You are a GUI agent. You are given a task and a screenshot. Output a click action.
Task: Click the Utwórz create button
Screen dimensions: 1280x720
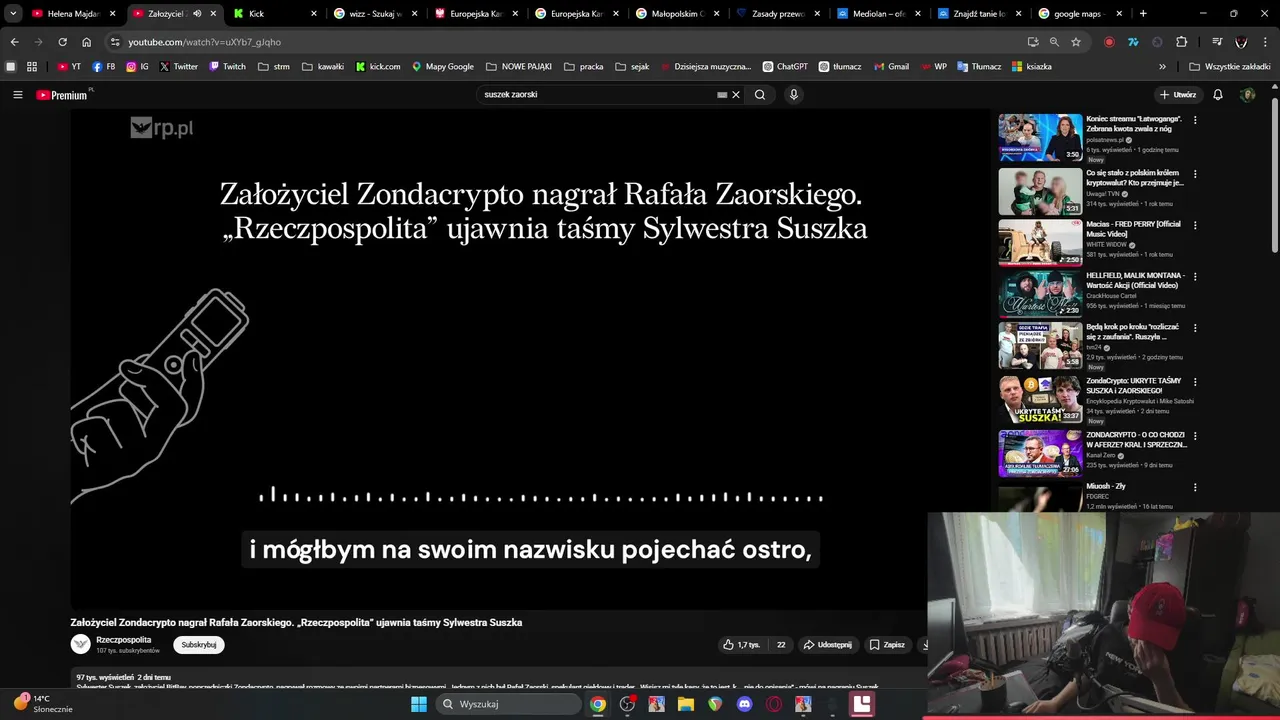(1178, 95)
